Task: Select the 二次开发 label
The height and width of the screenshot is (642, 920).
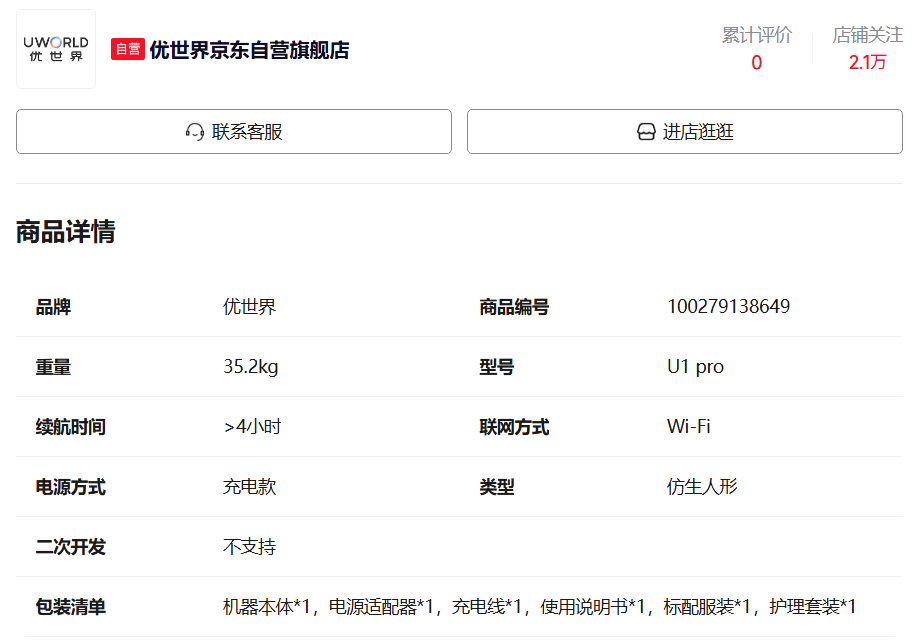Action: (70, 548)
